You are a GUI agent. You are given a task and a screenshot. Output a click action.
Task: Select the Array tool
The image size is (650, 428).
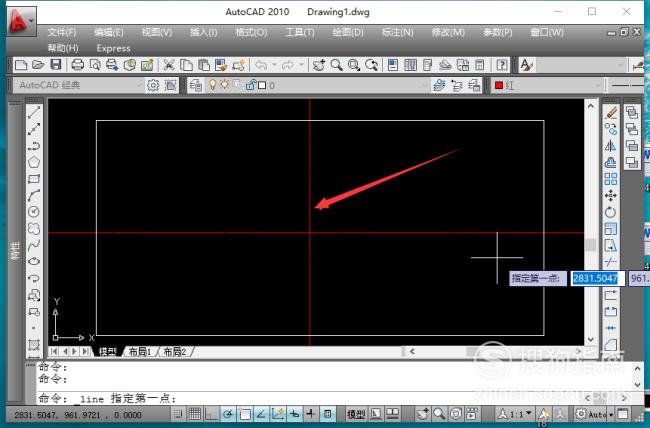(611, 179)
